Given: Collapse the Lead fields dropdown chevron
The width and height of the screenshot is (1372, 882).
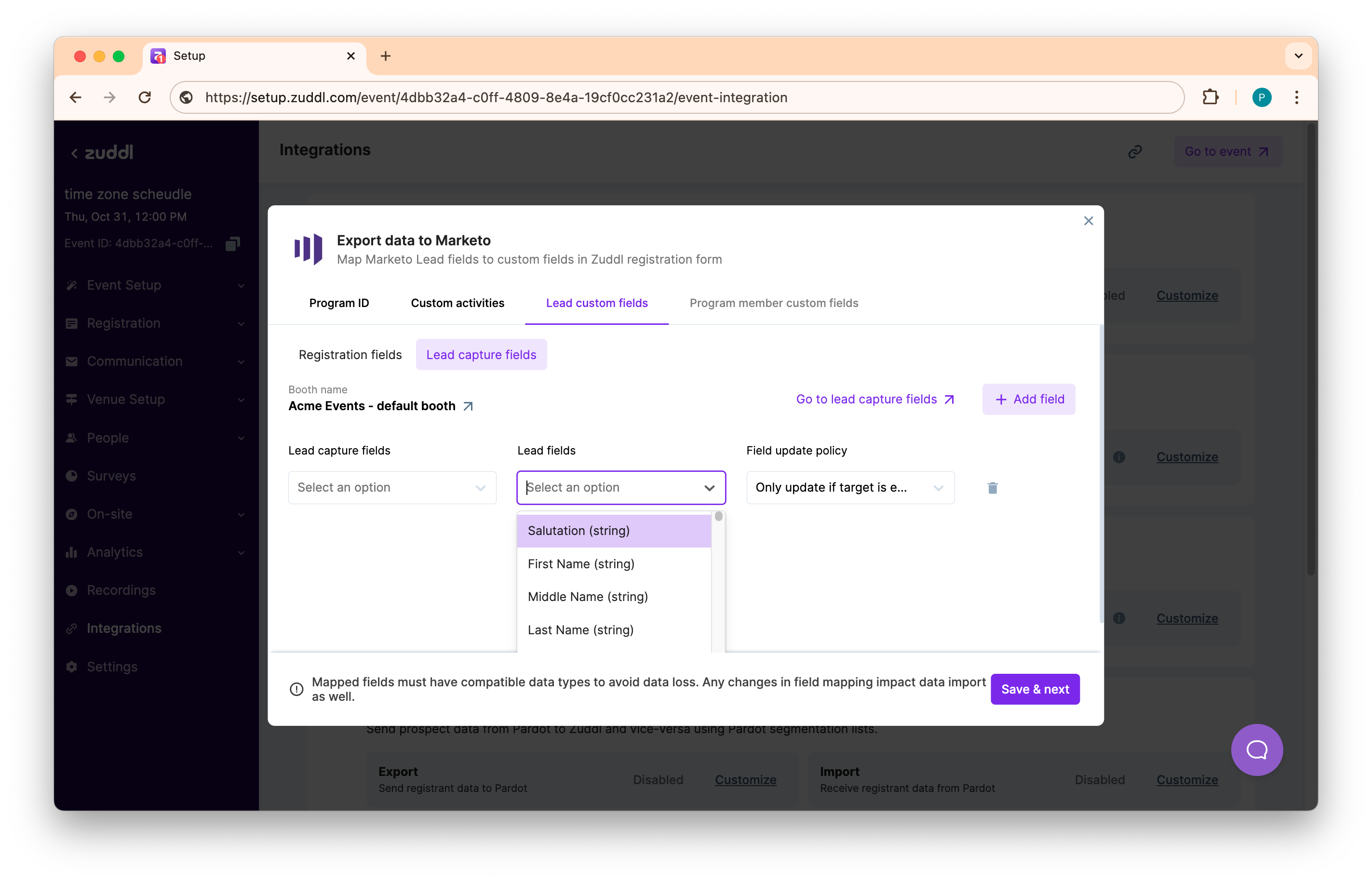Looking at the screenshot, I should [709, 488].
